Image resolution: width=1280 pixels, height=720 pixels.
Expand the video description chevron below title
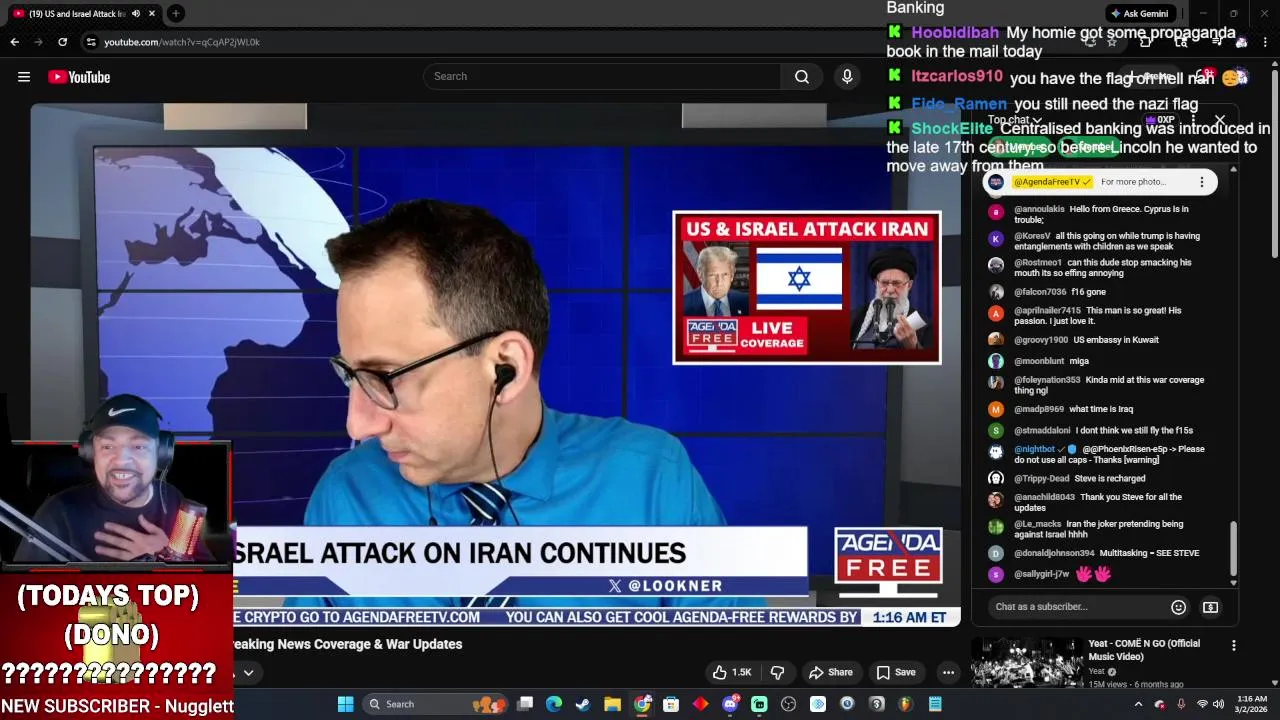(248, 673)
